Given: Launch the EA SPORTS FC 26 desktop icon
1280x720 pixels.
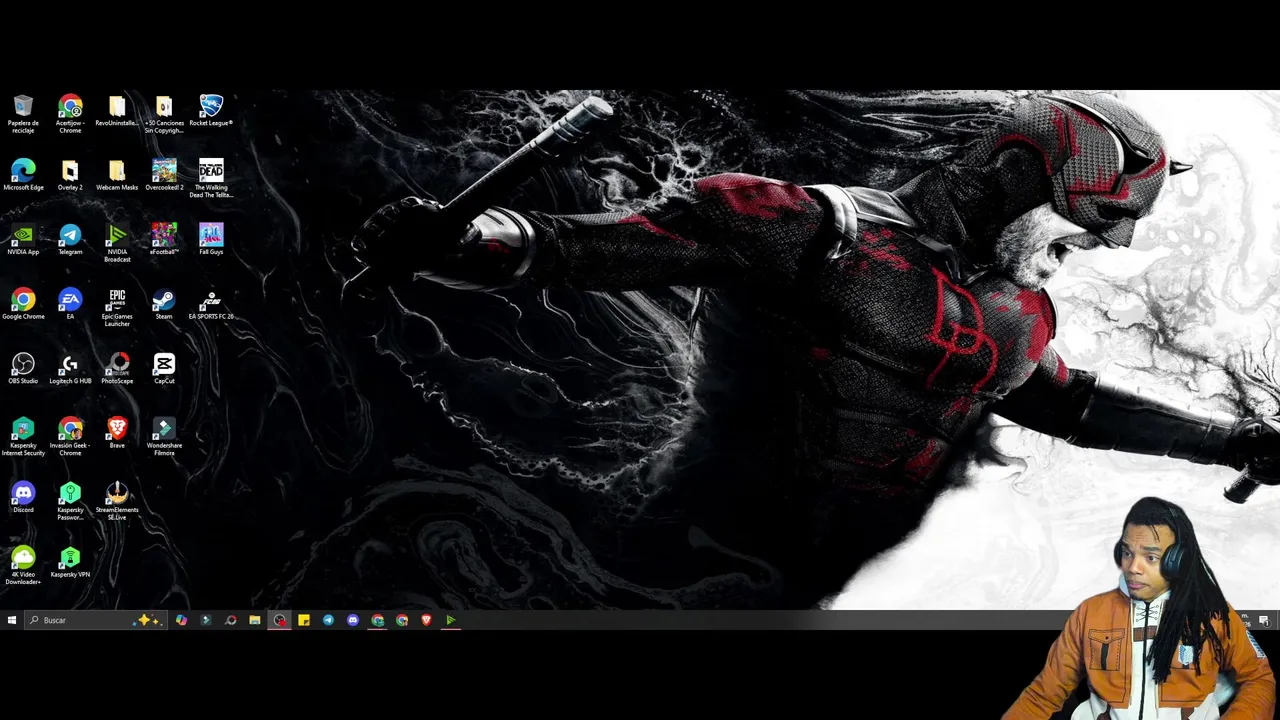Looking at the screenshot, I should 211,304.
